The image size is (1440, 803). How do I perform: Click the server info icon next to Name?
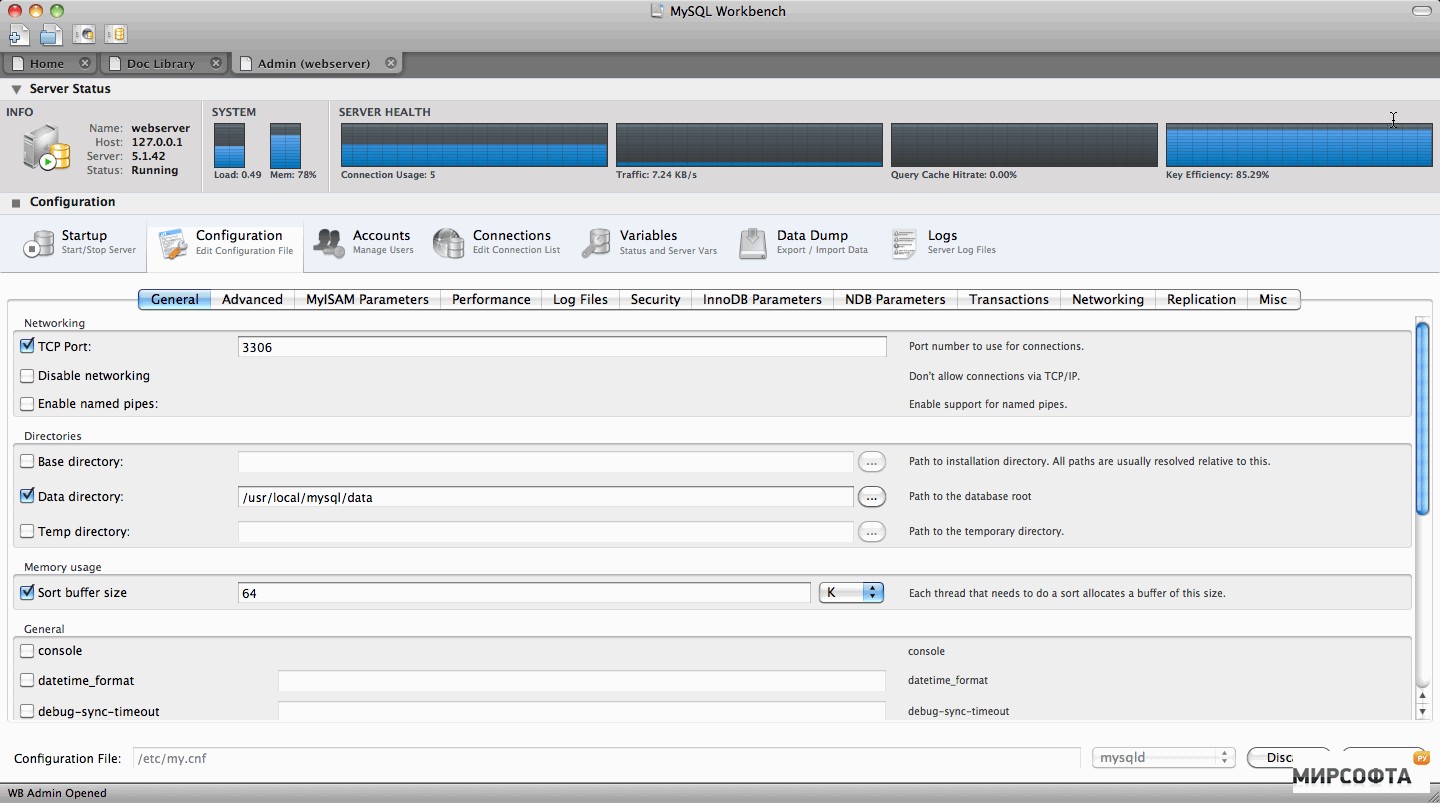[x=46, y=148]
